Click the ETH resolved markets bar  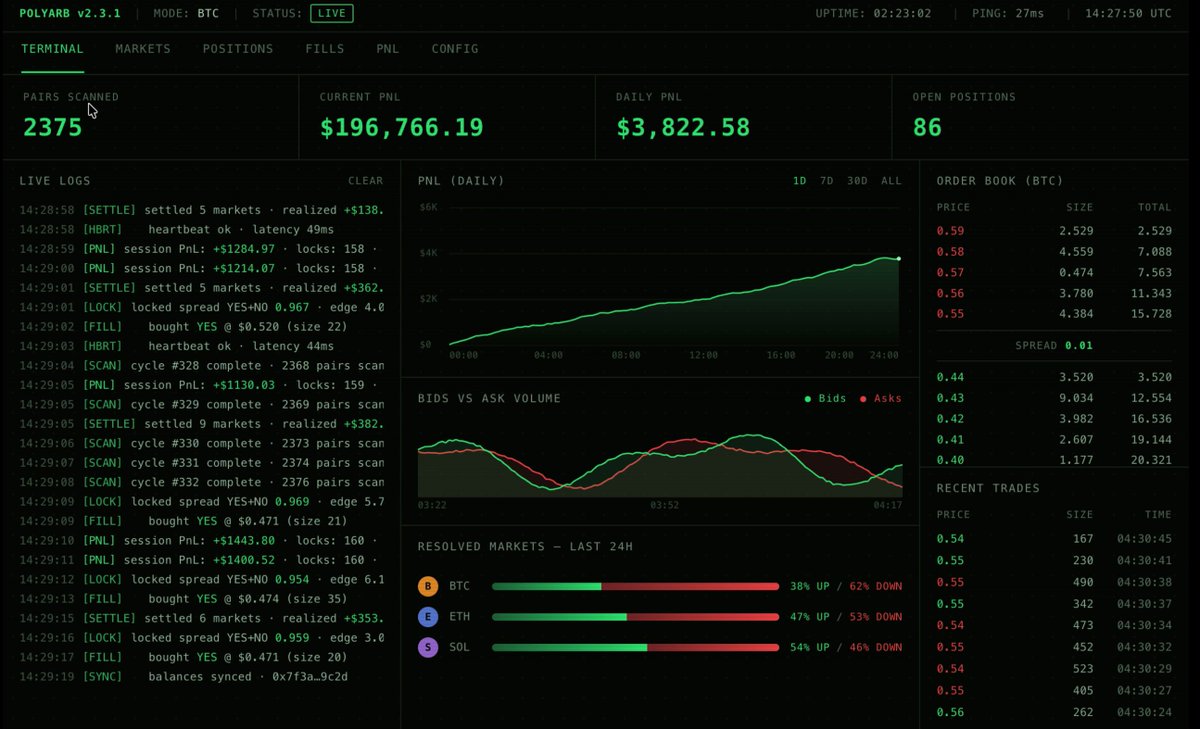tap(636, 617)
